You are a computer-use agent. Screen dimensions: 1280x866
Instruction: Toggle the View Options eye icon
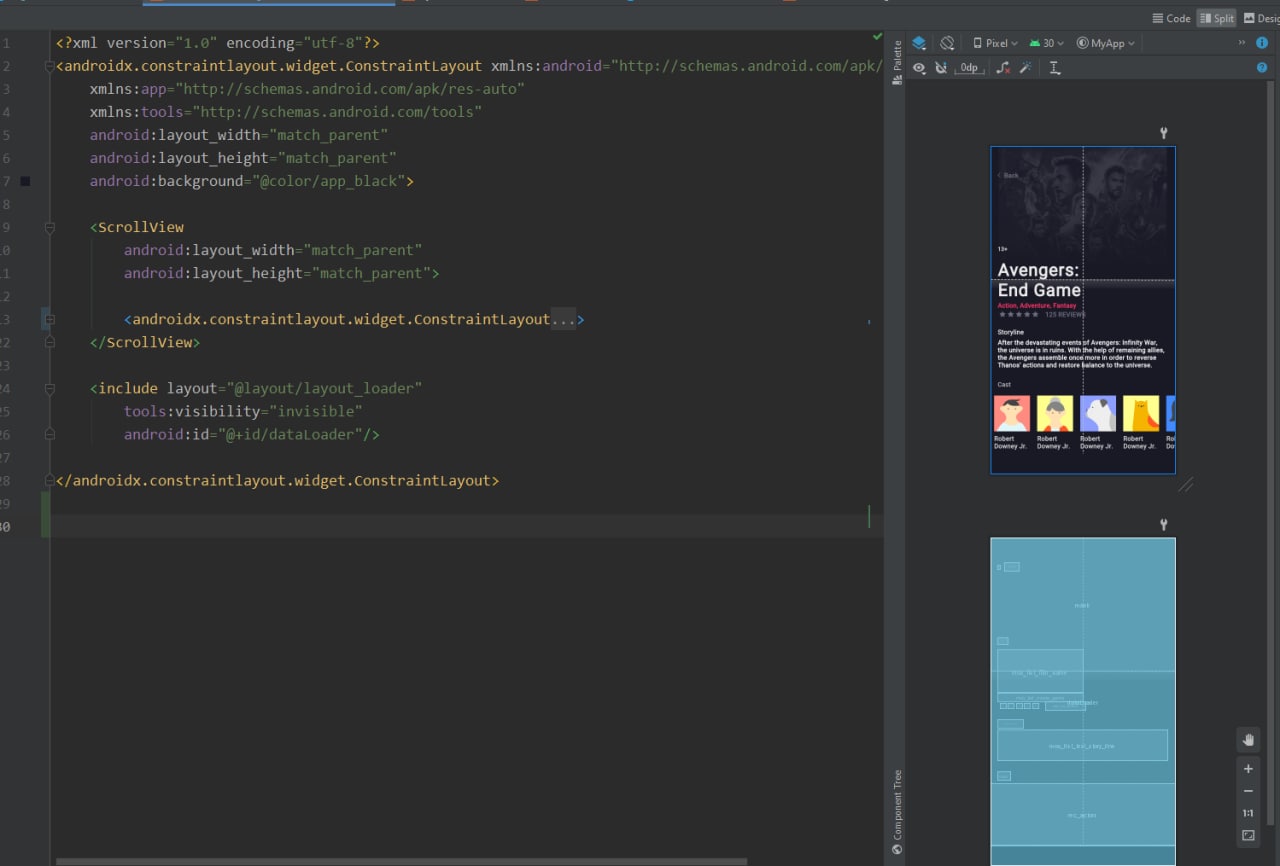click(x=919, y=68)
